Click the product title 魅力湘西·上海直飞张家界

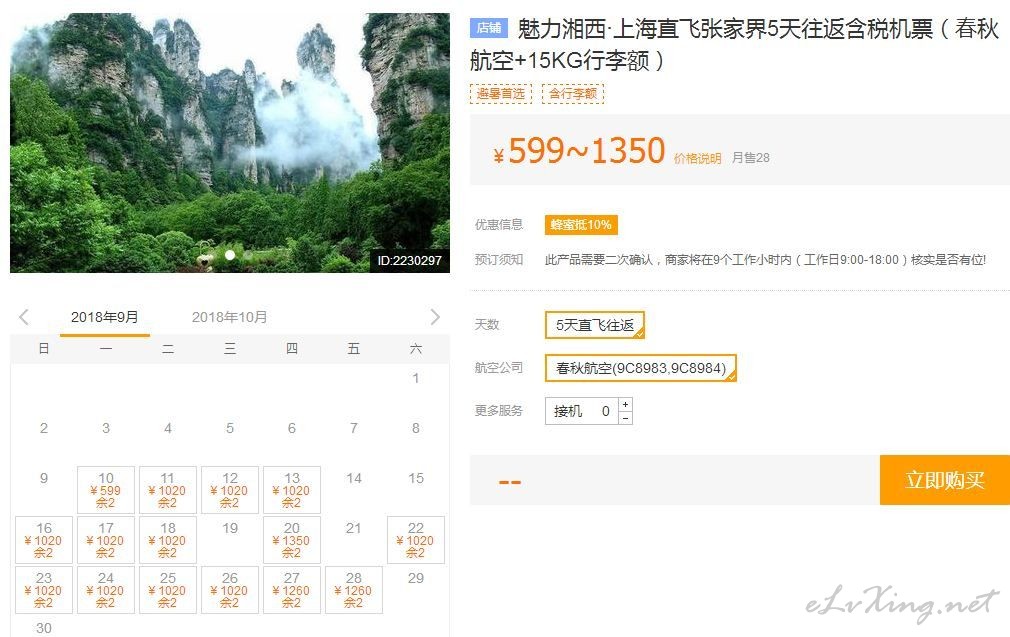point(733,44)
